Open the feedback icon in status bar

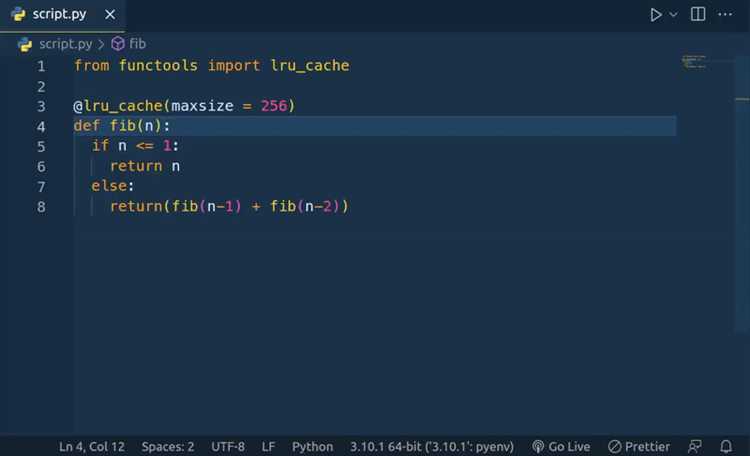[695, 446]
